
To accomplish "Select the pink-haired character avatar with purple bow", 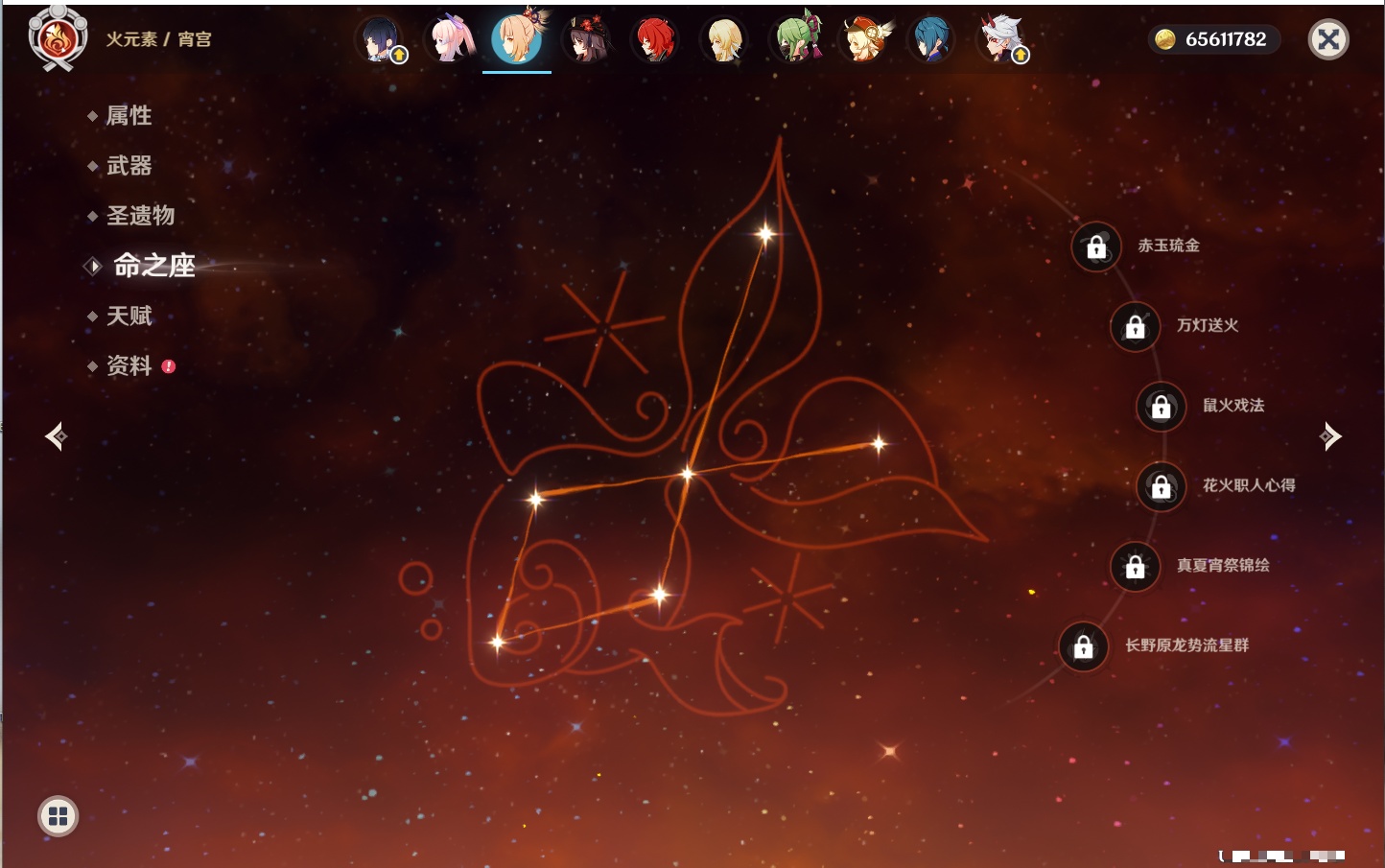I will point(449,40).
